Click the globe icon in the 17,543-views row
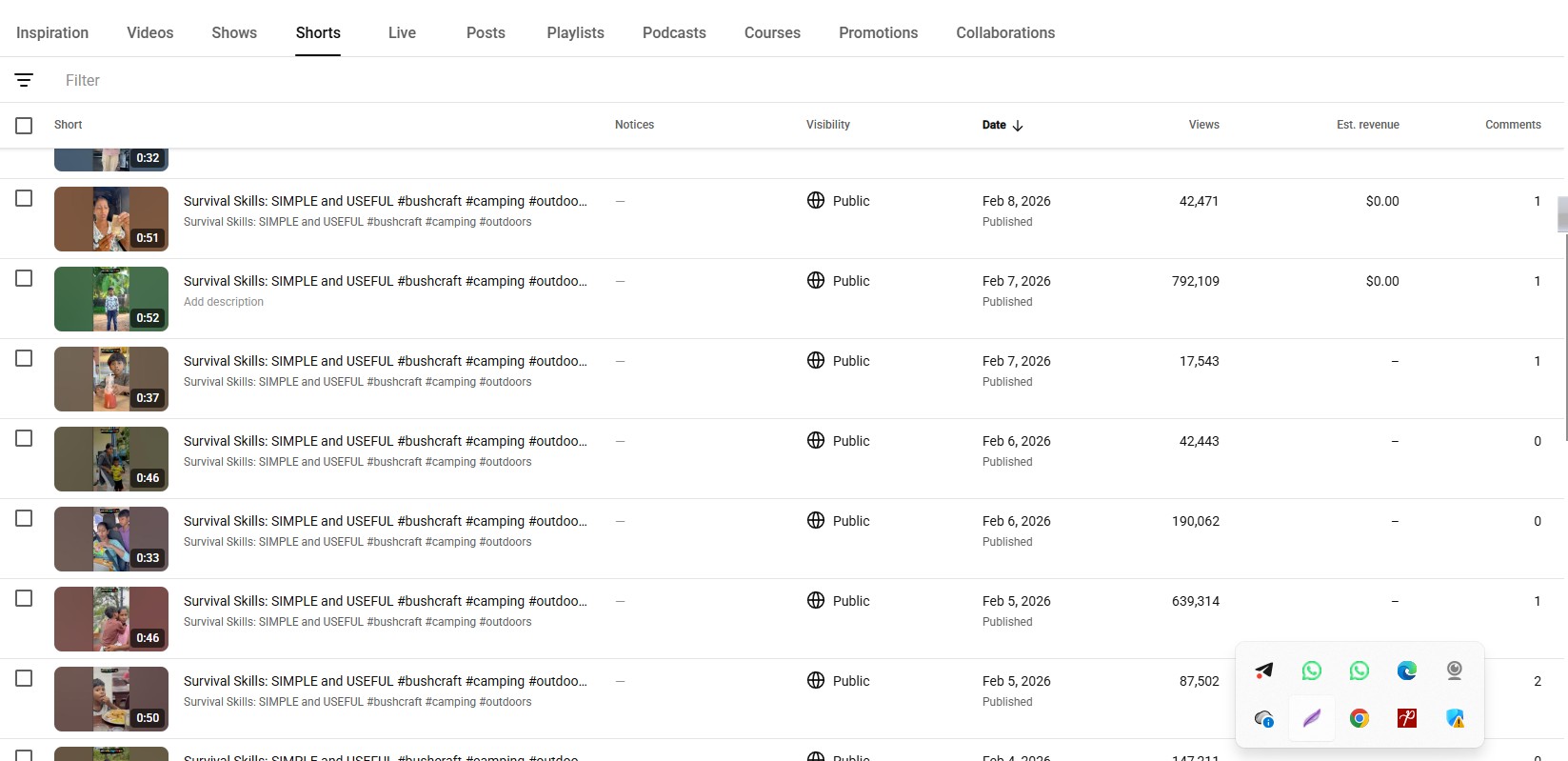 [x=816, y=360]
